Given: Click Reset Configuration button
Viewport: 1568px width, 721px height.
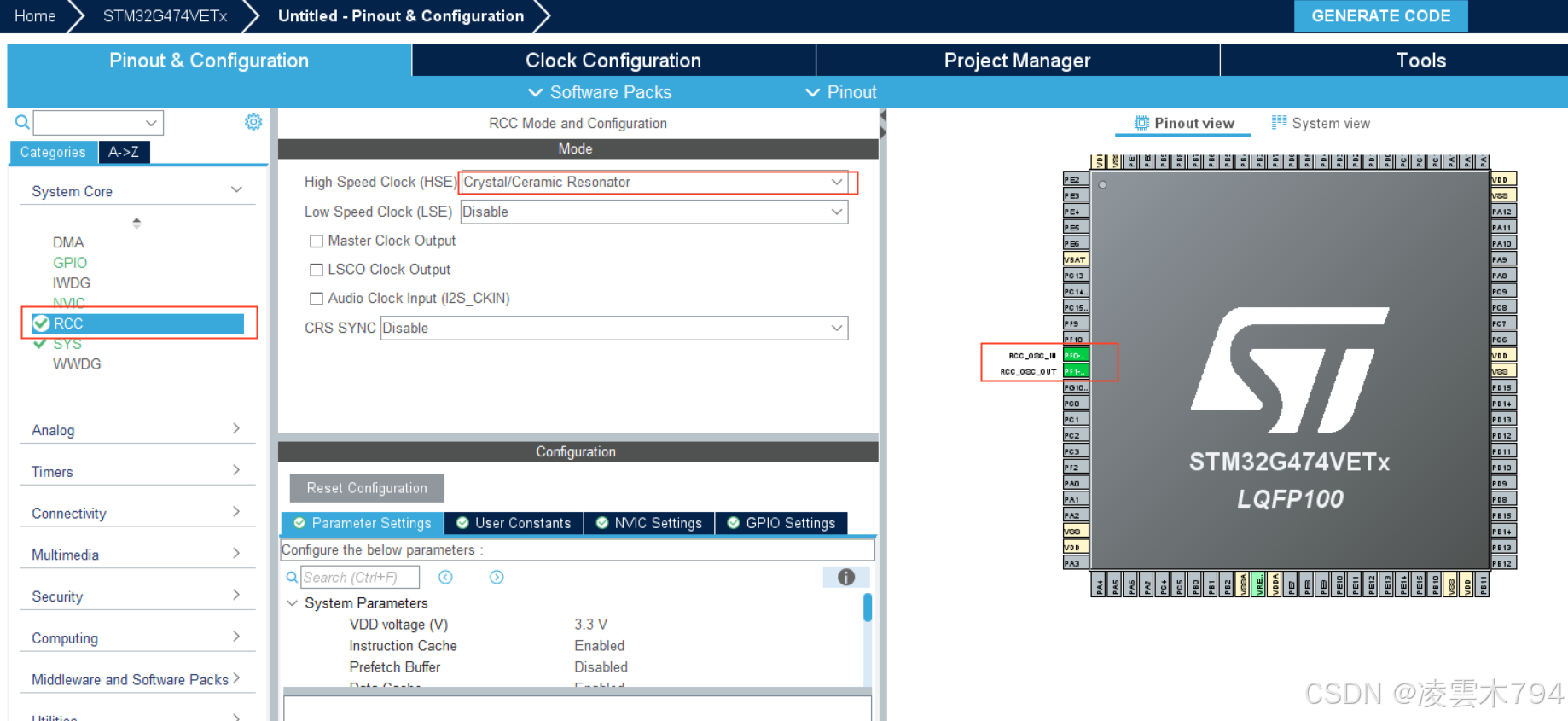Looking at the screenshot, I should (367, 488).
